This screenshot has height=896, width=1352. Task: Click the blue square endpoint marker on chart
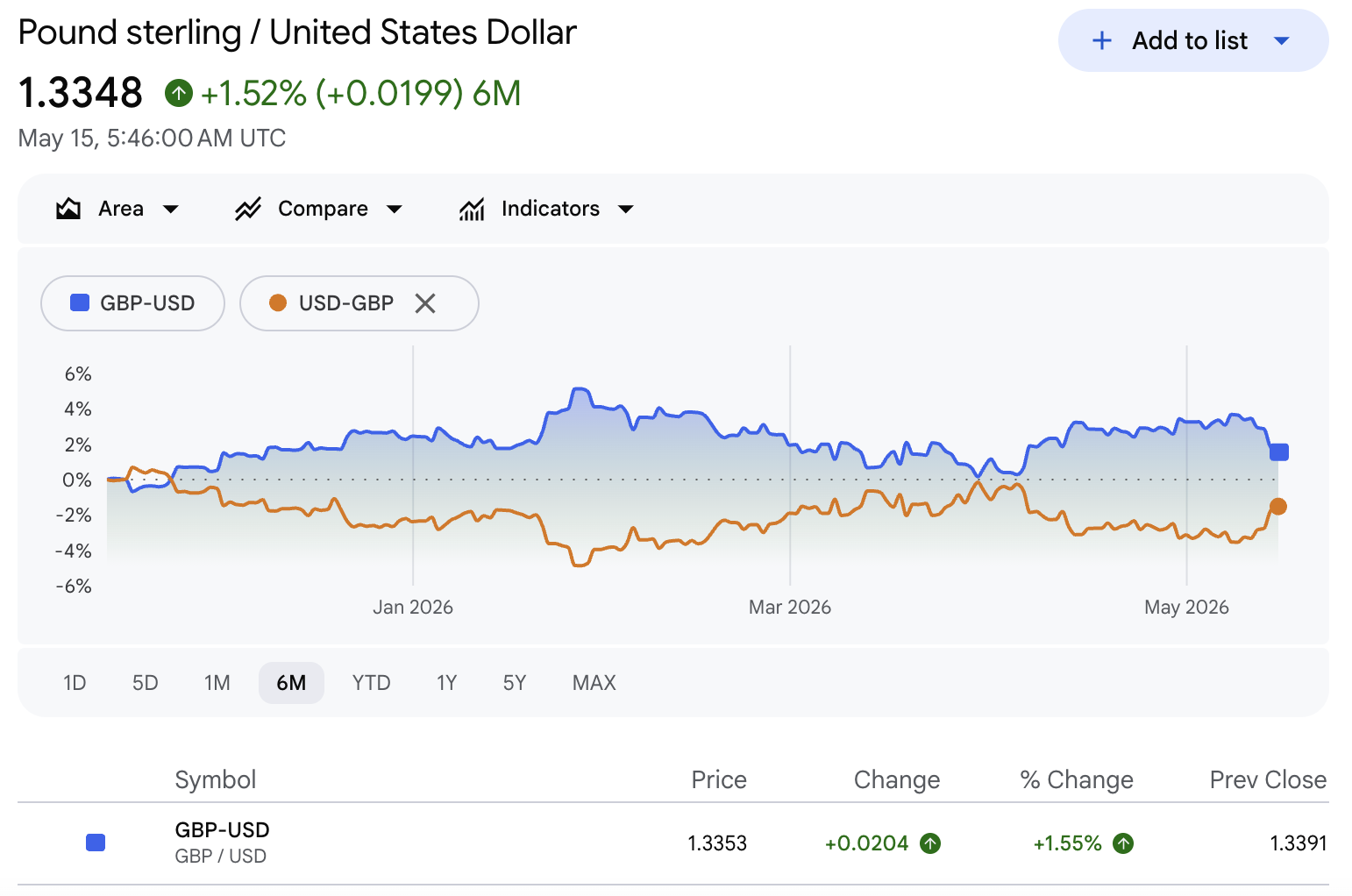click(1279, 452)
